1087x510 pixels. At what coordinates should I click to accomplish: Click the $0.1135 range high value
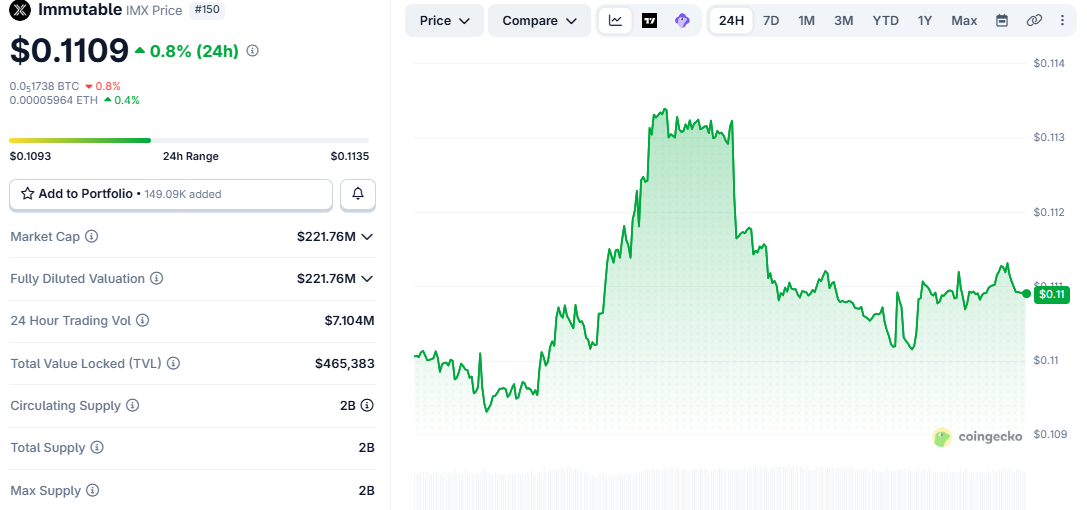[x=349, y=156]
